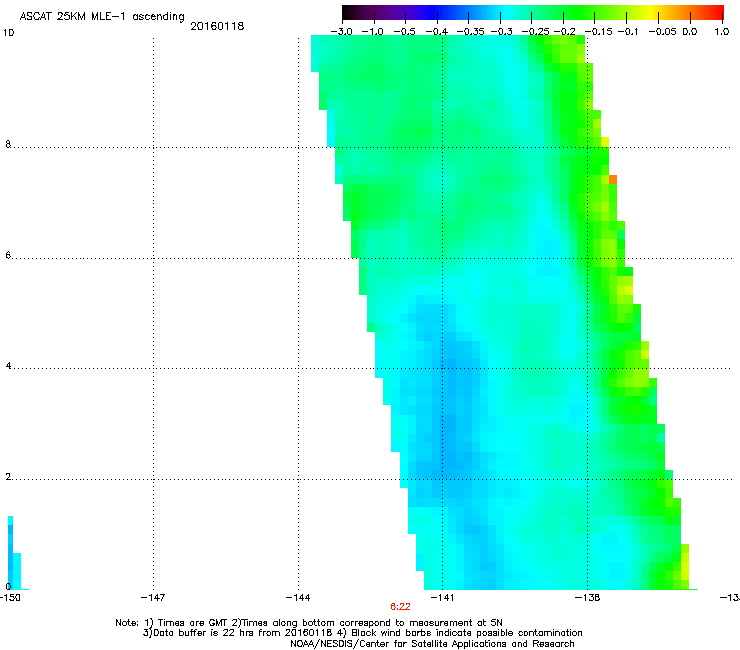Click the colorbar label -1.0
Screen dimensions: 740x650
373,32
